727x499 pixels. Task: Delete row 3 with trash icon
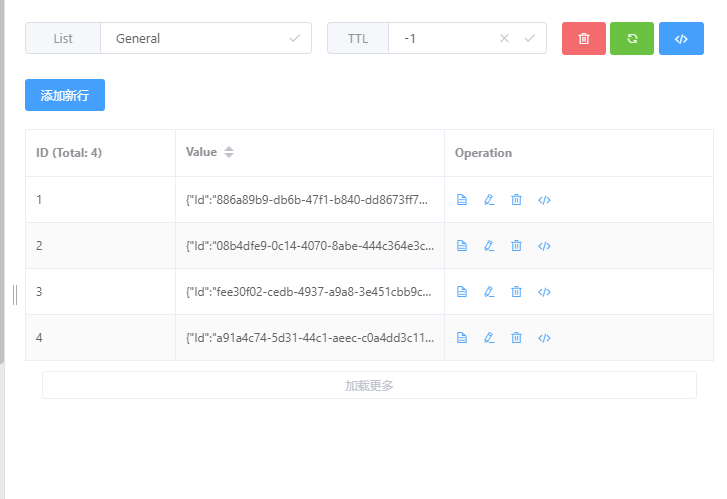(x=517, y=292)
